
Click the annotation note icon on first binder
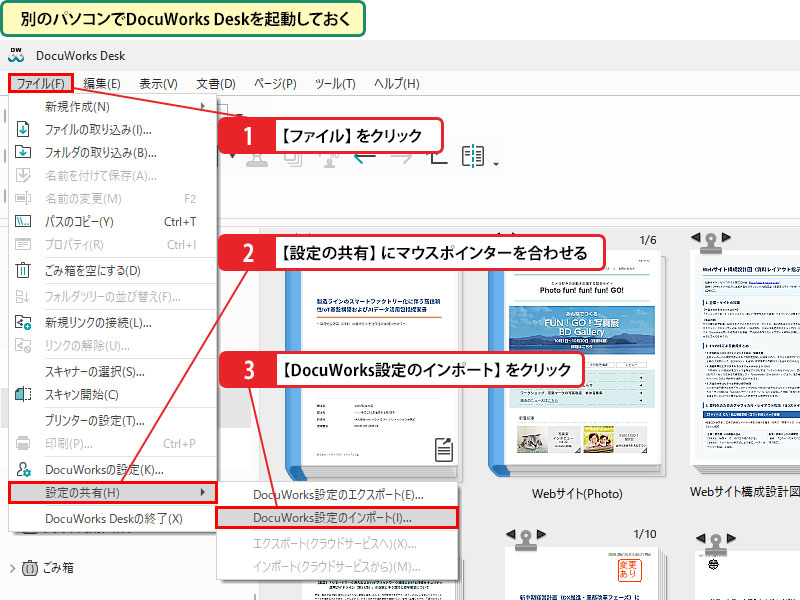[x=444, y=449]
